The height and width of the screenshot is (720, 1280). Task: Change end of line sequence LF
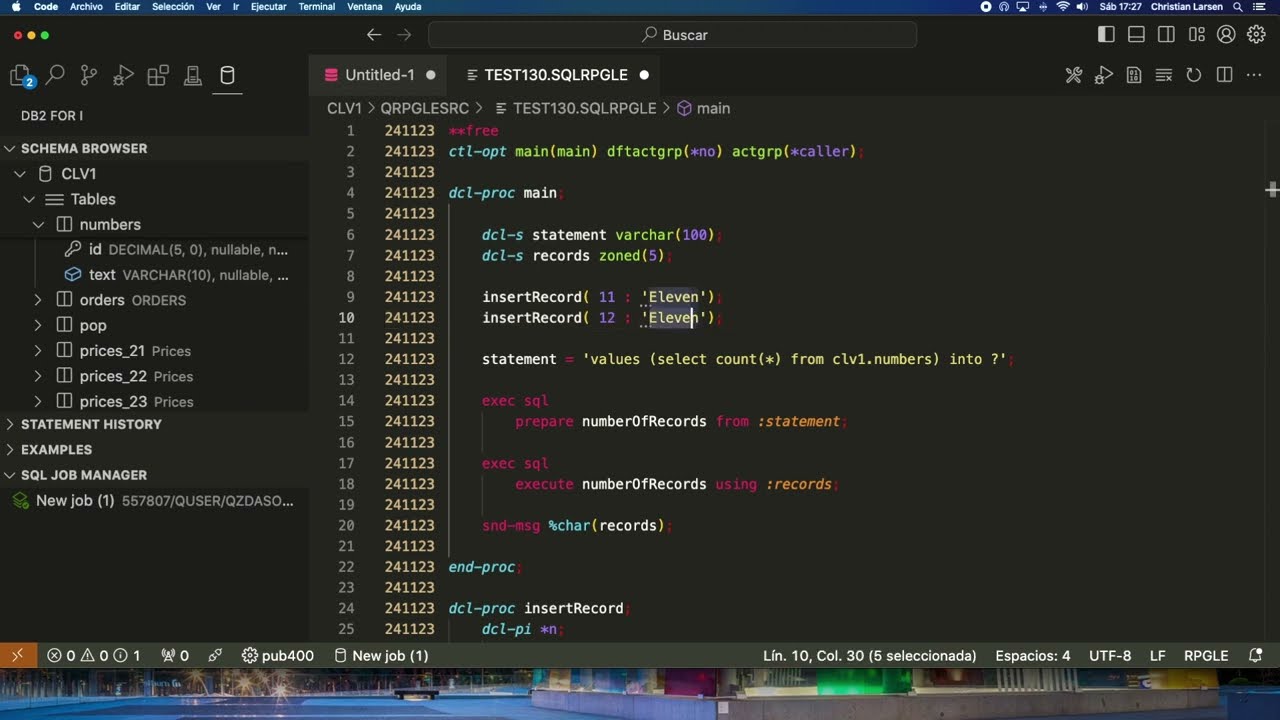tap(1158, 656)
